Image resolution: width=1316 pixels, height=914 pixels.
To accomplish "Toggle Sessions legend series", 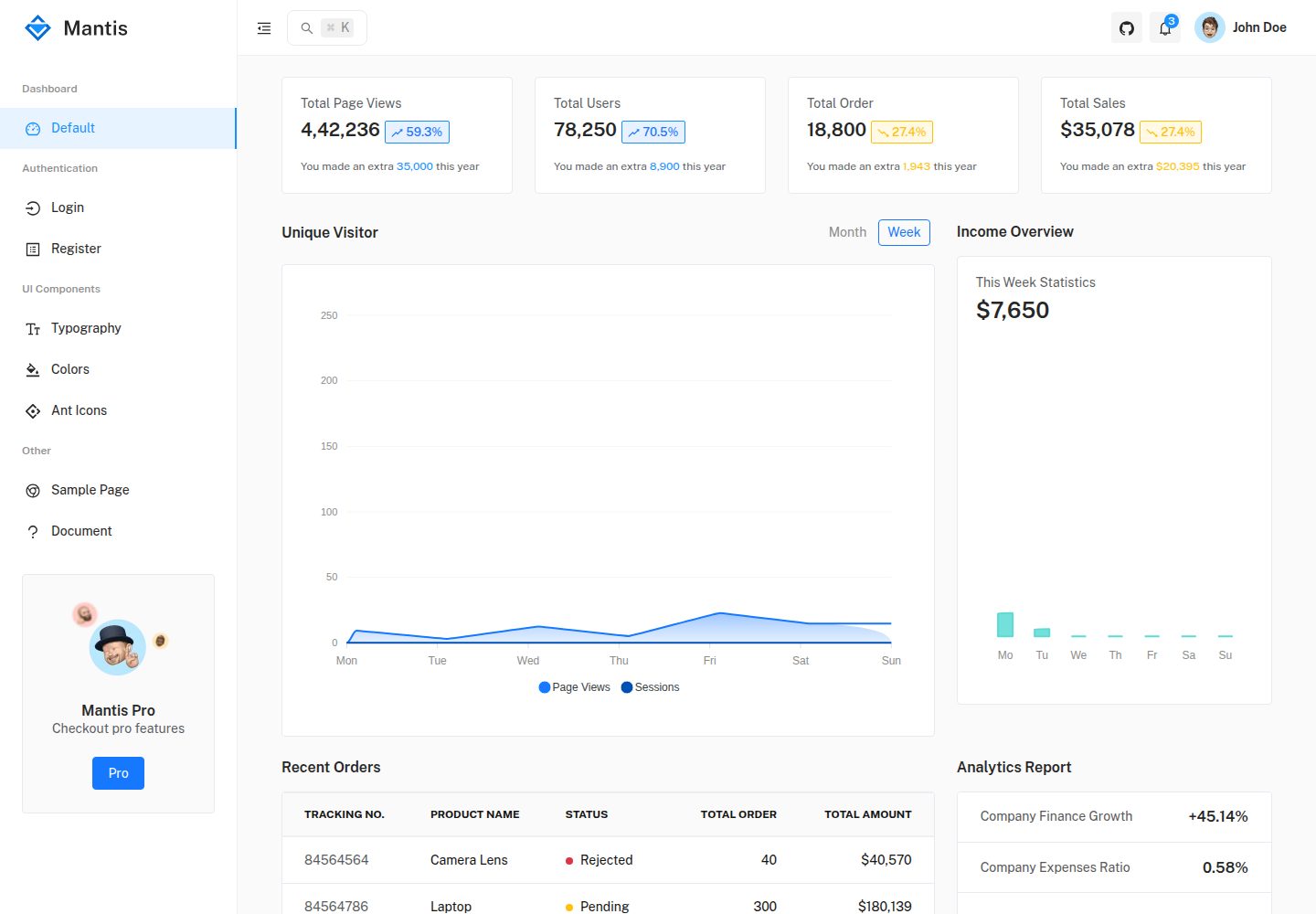I will click(650, 687).
